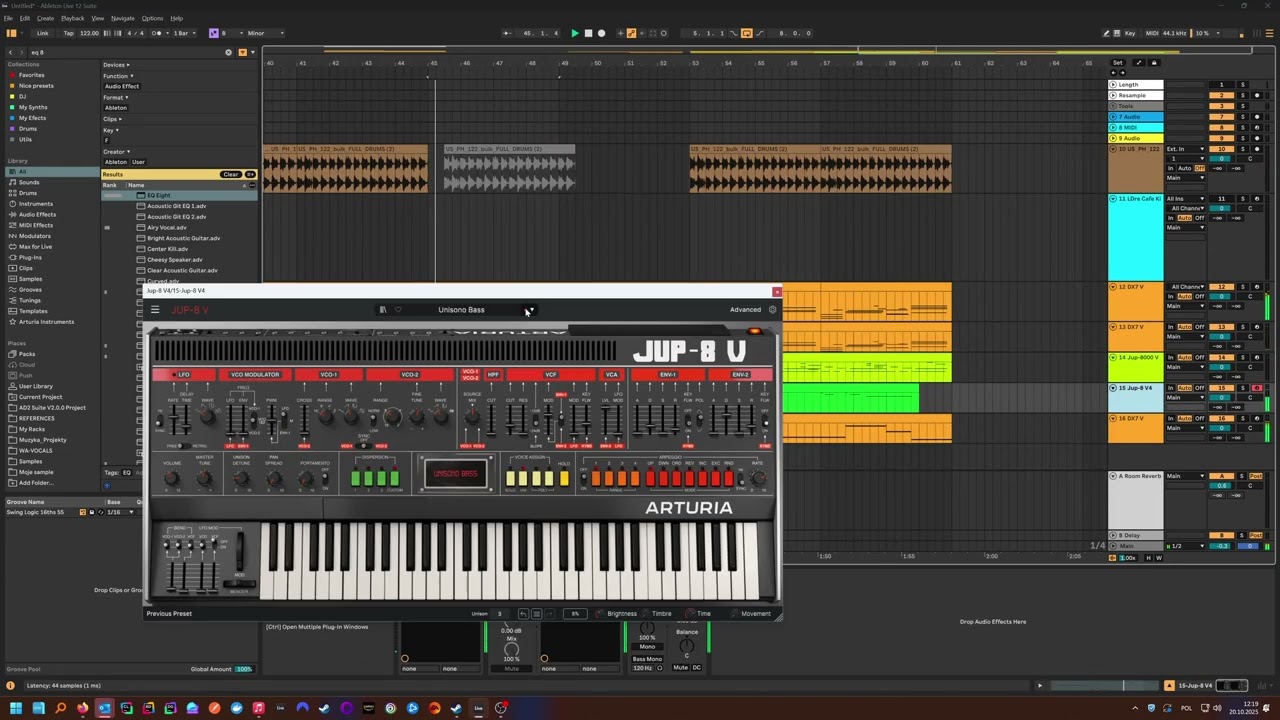The width and height of the screenshot is (1280, 720).
Task: Open the Navigate menu
Action: click(x=122, y=18)
